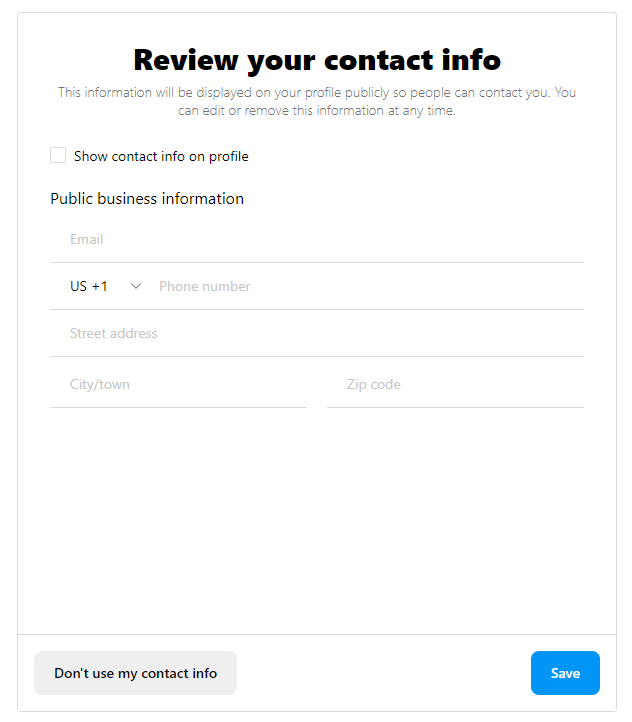632x722 pixels.
Task: Click the description line starting "This information will be displayed"
Action: [317, 93]
